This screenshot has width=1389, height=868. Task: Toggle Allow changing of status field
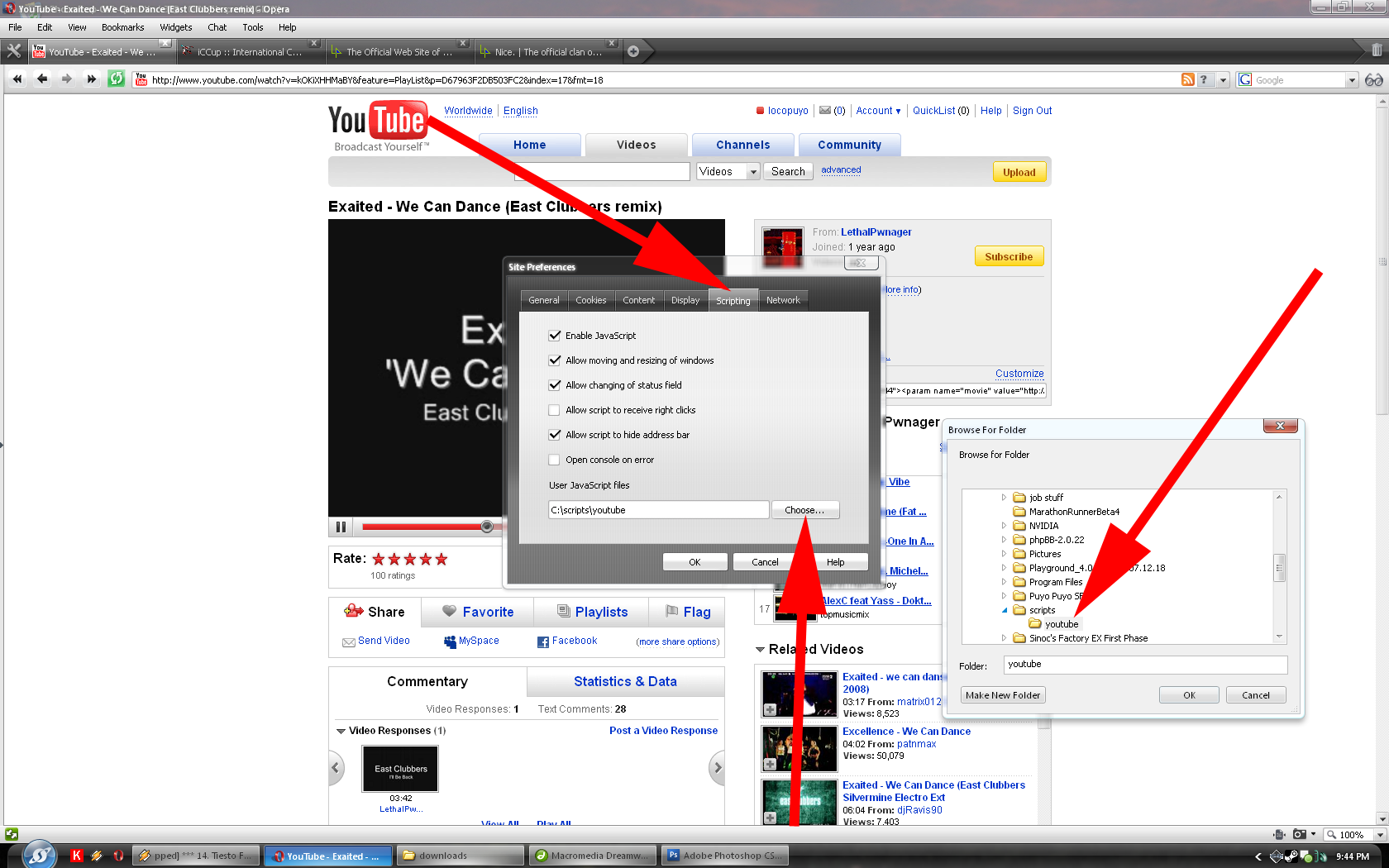[555, 385]
